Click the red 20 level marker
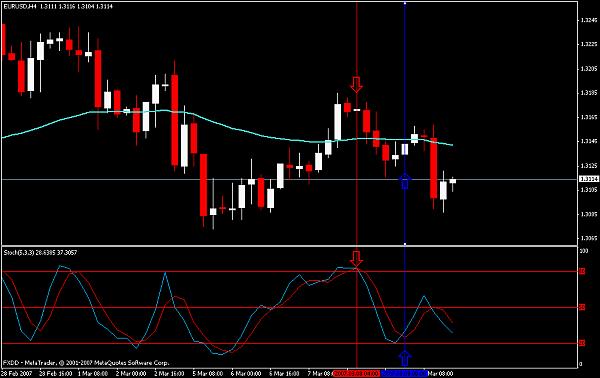The height and width of the screenshot is (378, 600). pyautogui.click(x=582, y=343)
